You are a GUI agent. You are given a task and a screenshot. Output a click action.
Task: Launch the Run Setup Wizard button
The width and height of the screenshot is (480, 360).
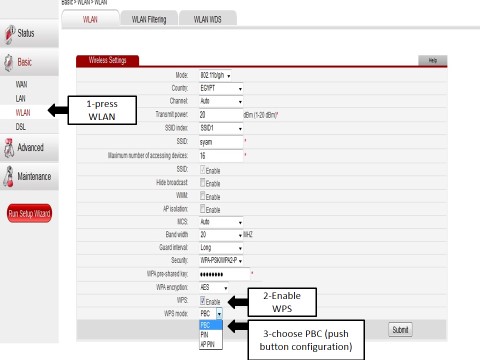point(29,213)
